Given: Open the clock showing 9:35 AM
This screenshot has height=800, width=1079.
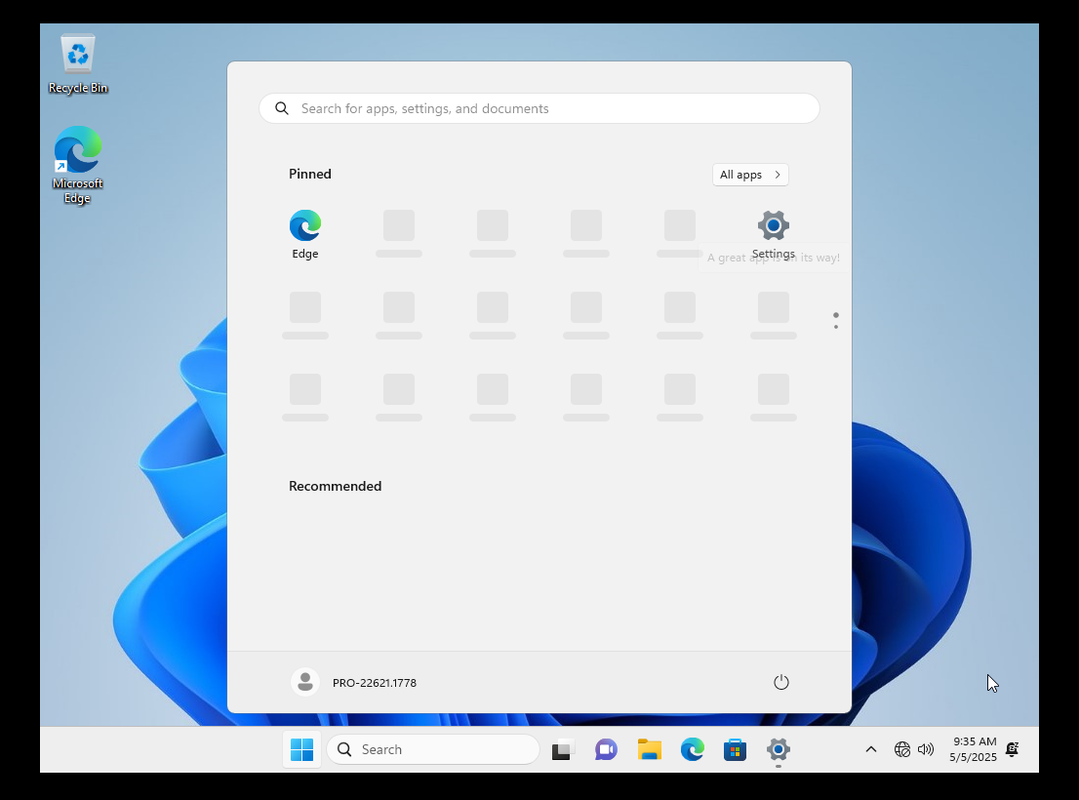Looking at the screenshot, I should [x=973, y=749].
